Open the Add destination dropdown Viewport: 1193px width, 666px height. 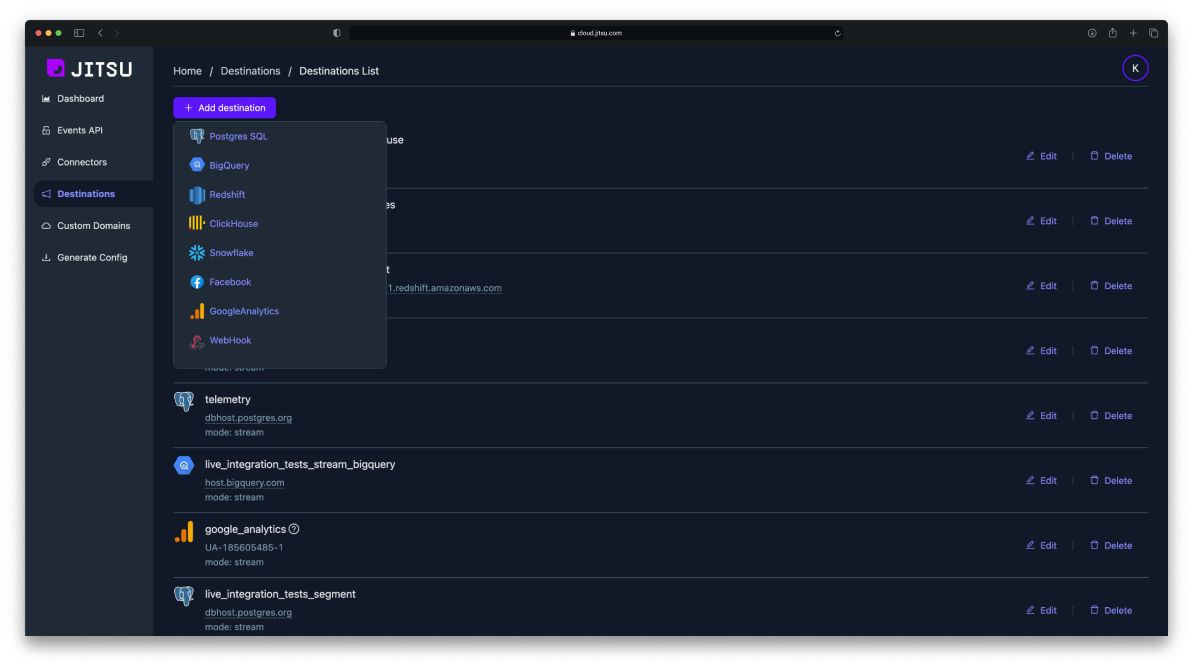[x=224, y=107]
